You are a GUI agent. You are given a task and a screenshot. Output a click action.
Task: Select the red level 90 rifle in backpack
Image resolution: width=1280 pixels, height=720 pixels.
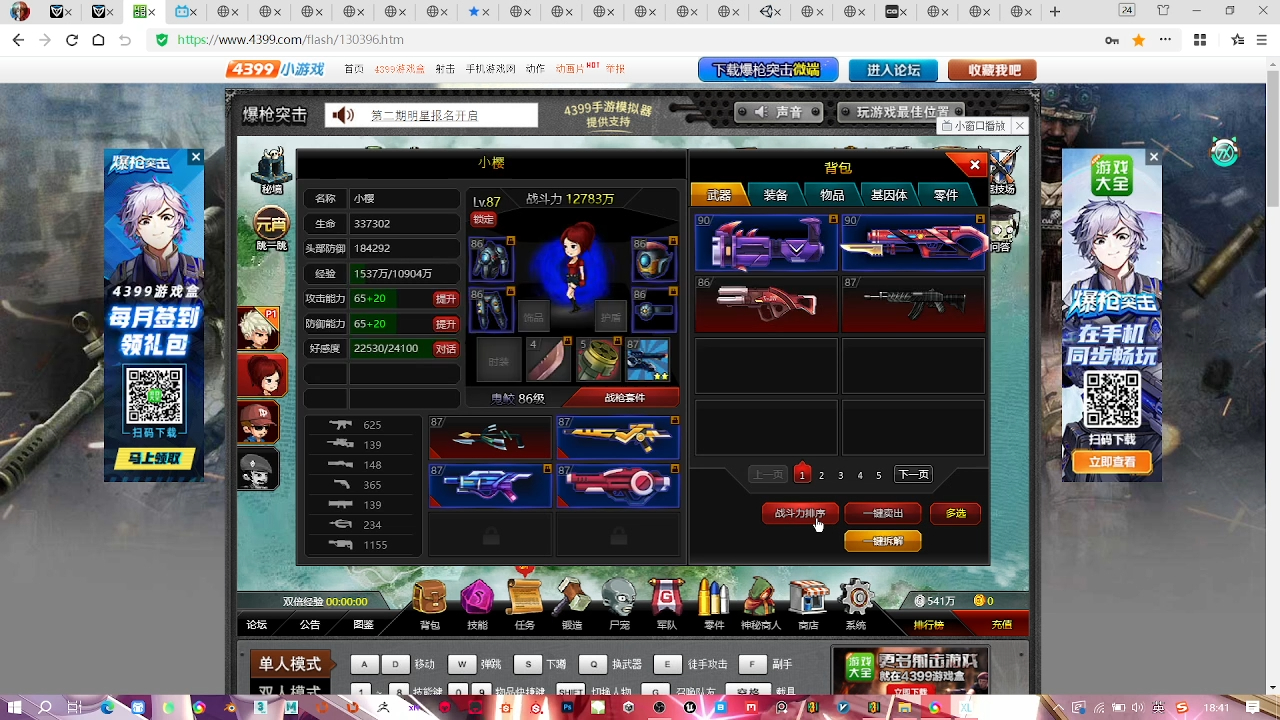(913, 243)
